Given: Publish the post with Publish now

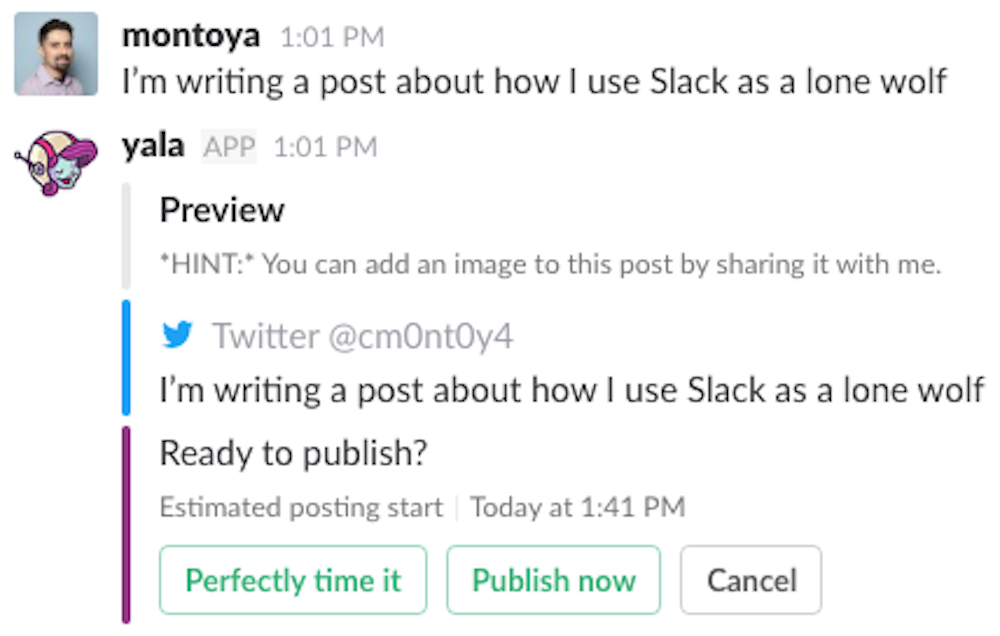Looking at the screenshot, I should tap(554, 580).
